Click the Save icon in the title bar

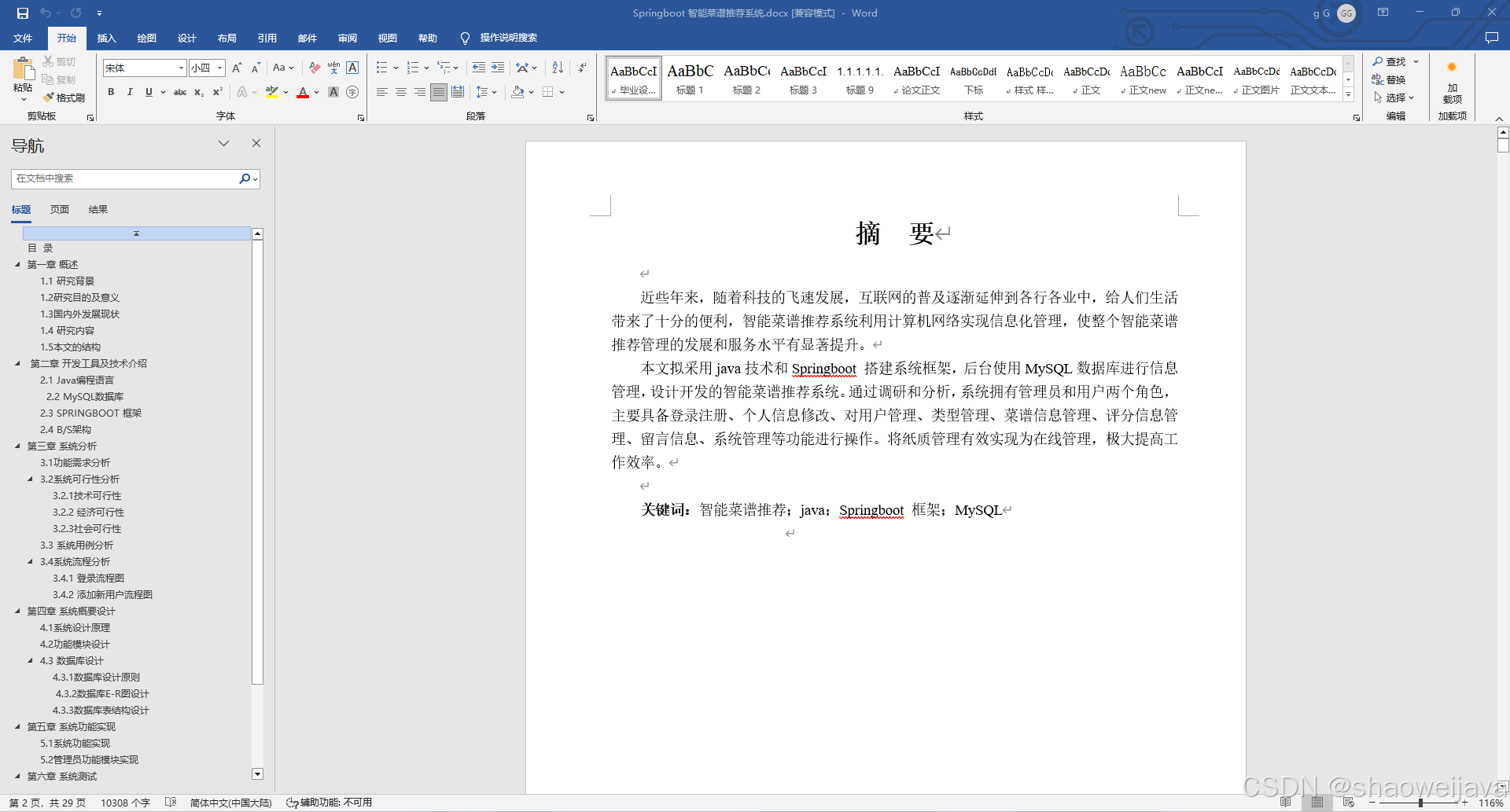click(22, 13)
